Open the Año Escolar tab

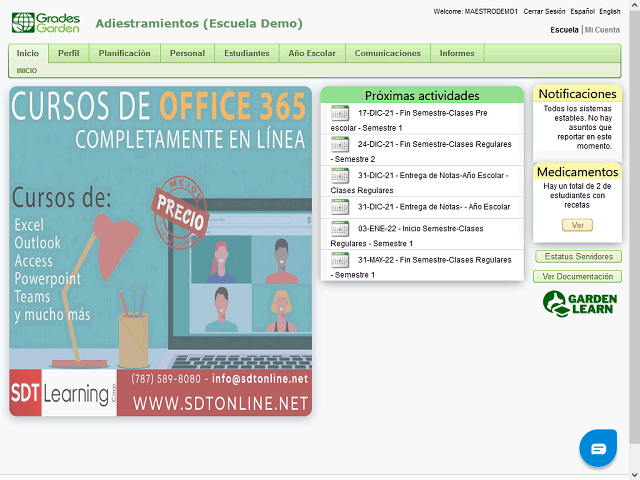point(312,53)
